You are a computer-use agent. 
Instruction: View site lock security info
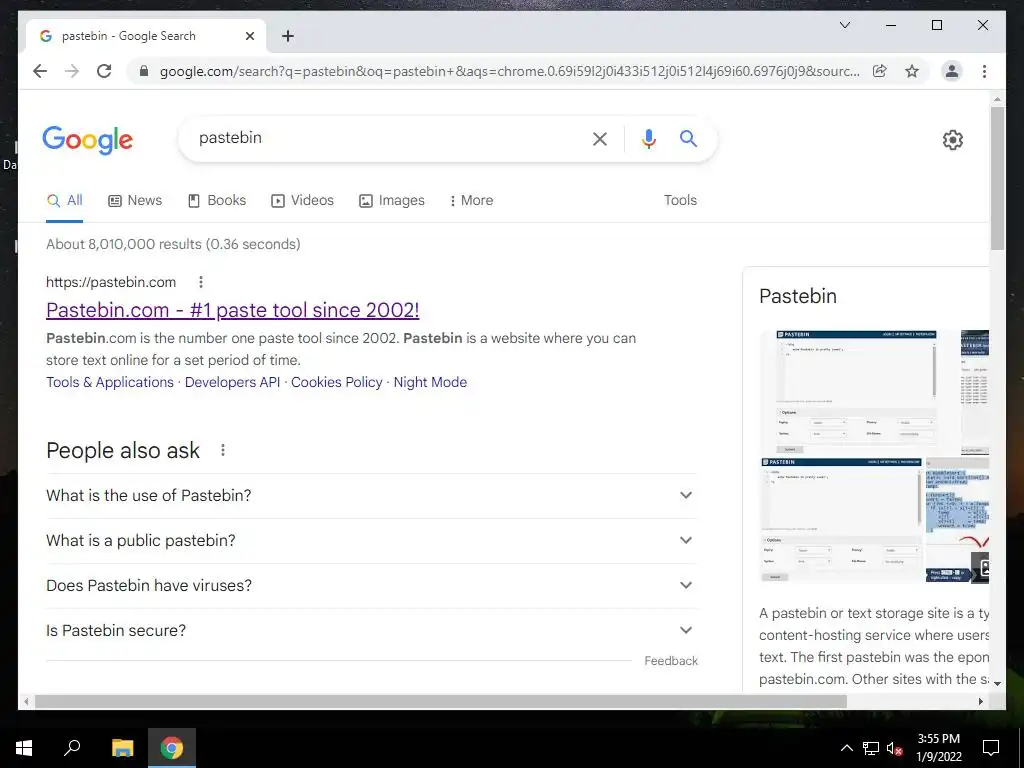(144, 71)
